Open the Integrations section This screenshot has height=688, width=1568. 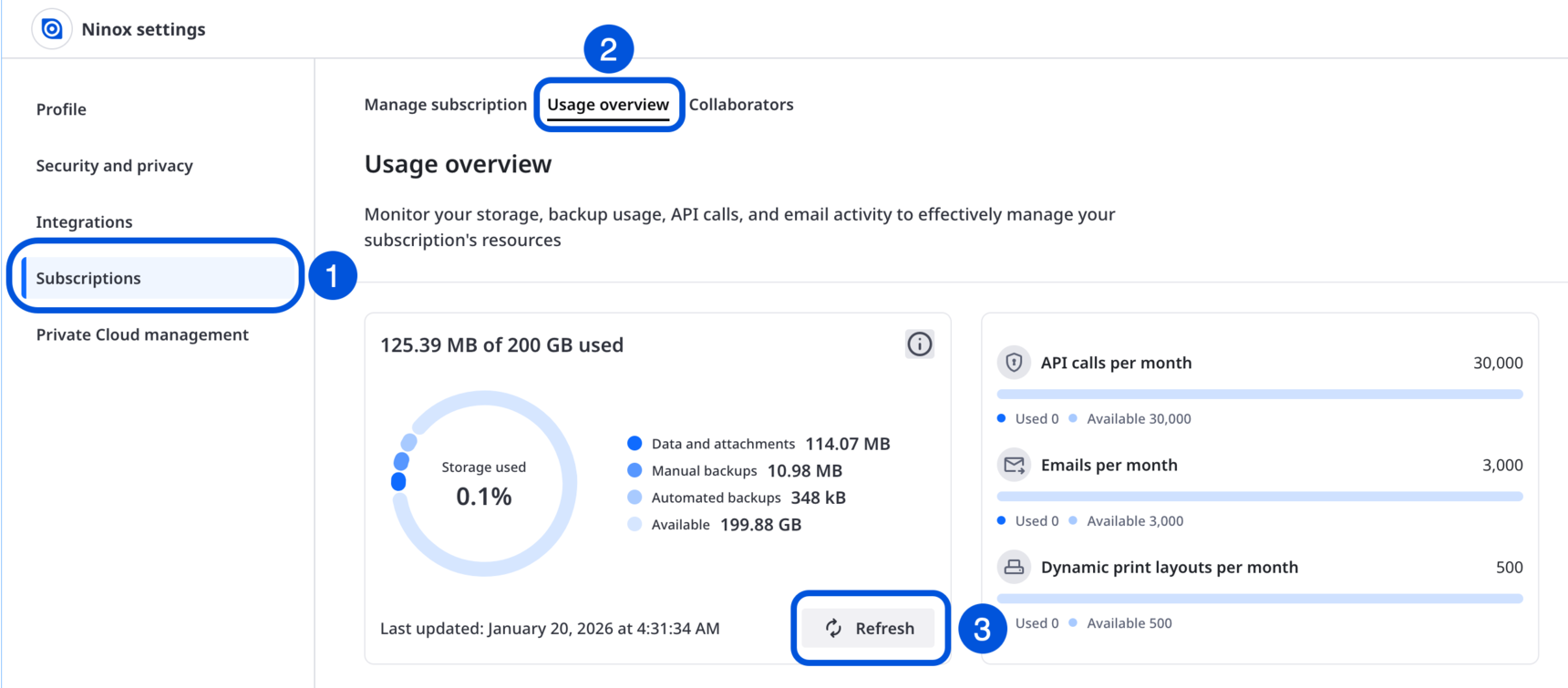click(84, 222)
